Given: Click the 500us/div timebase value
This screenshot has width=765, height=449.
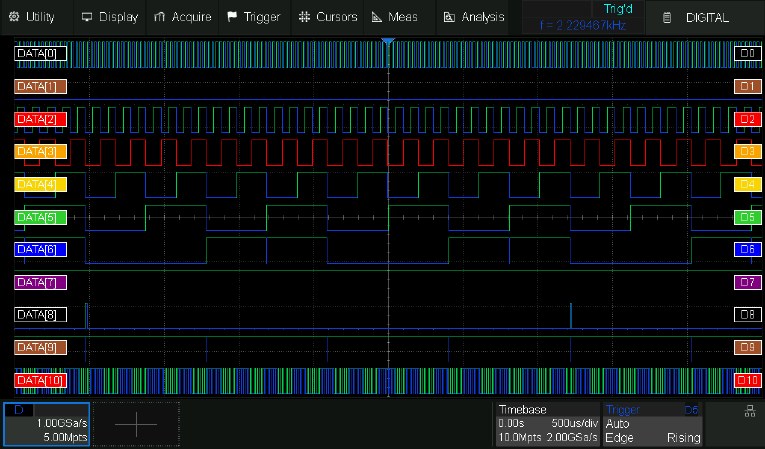Looking at the screenshot, I should tap(574, 423).
